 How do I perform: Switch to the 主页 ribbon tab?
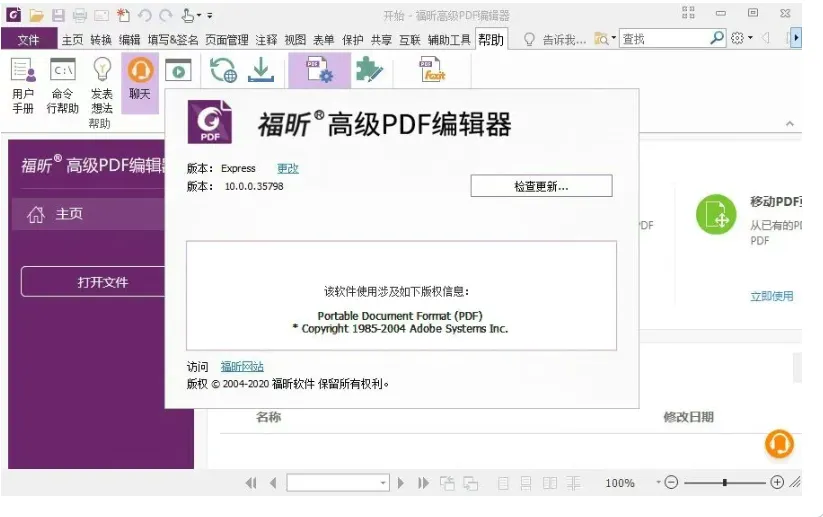pyautogui.click(x=72, y=40)
